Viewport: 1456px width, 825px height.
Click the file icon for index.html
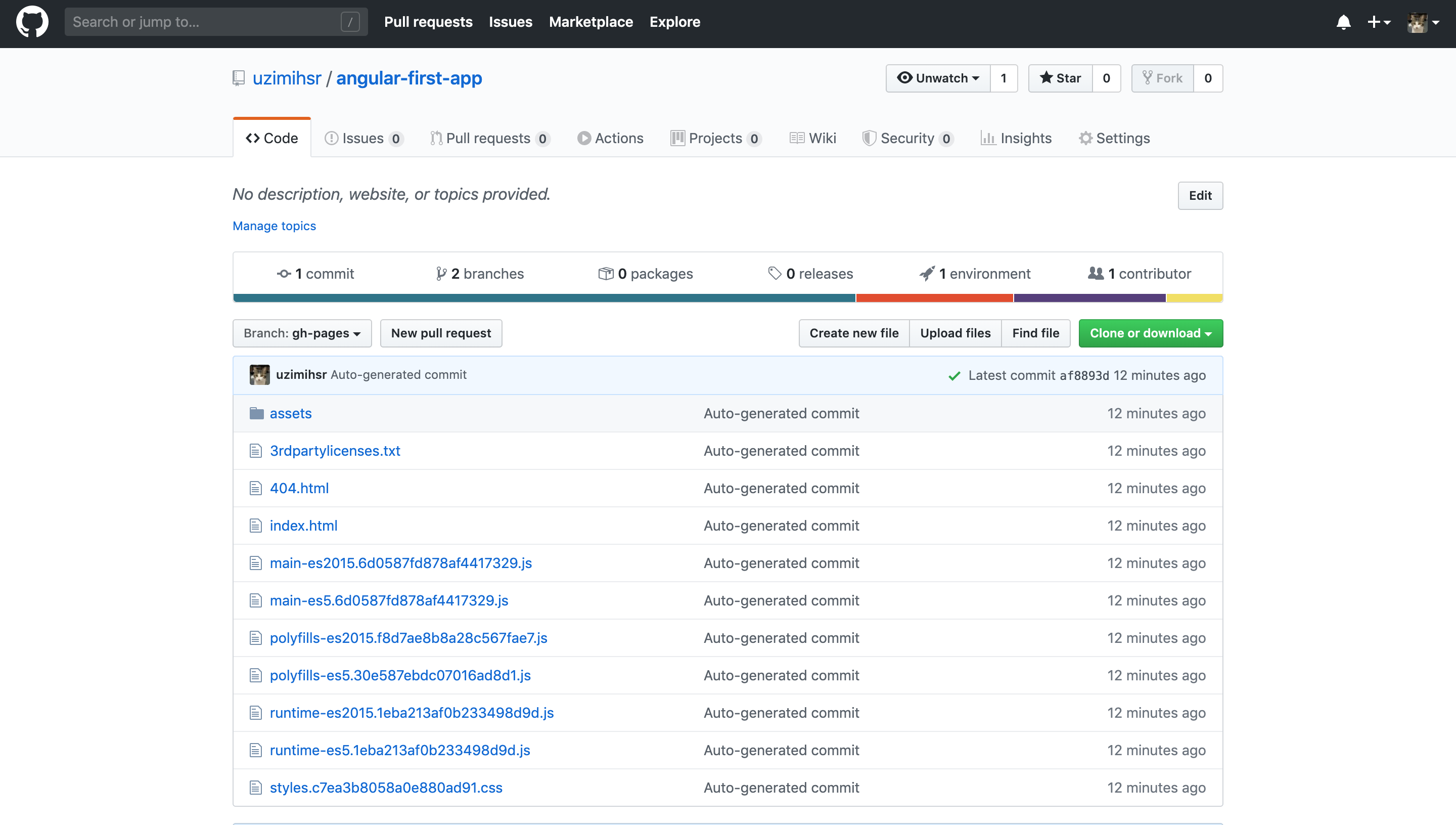pyautogui.click(x=256, y=525)
